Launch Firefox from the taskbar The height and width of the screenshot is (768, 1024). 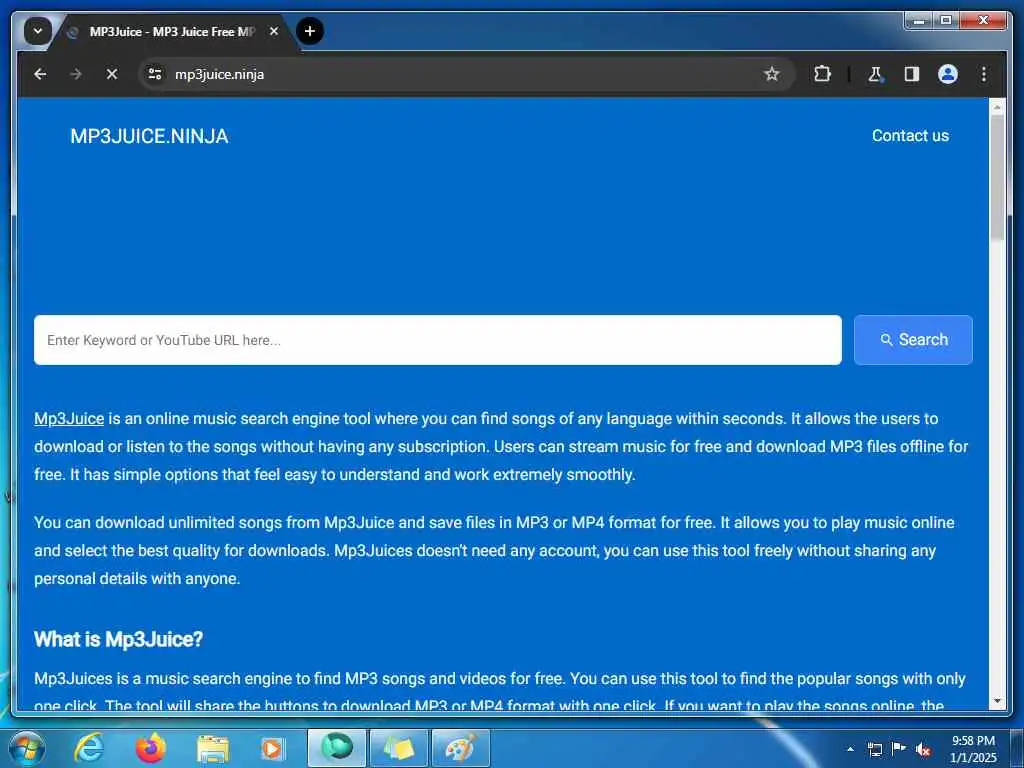(150, 748)
